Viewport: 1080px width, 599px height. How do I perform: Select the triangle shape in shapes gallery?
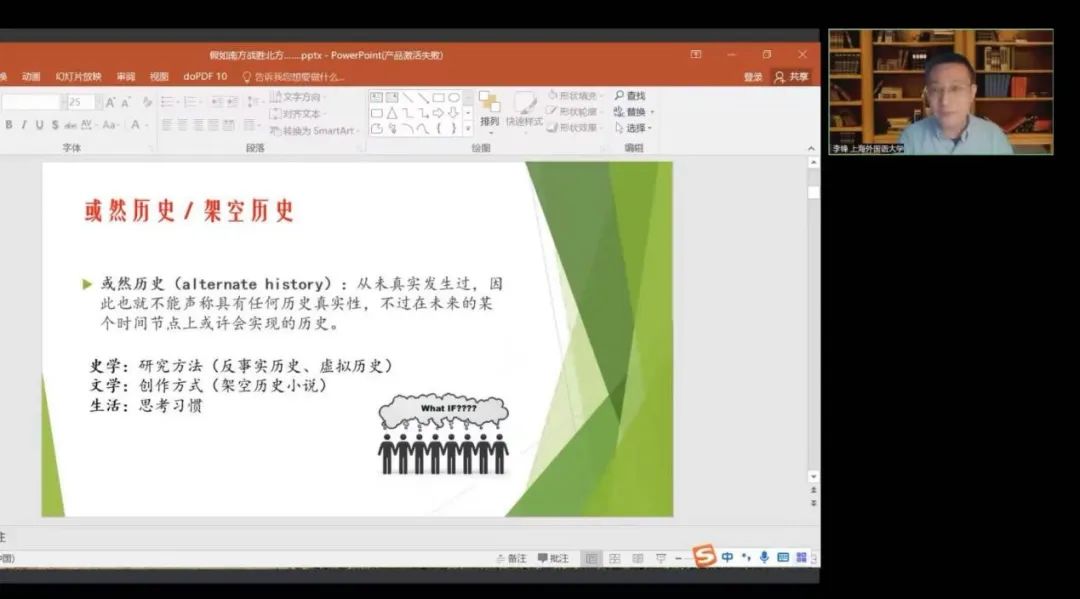(391, 113)
